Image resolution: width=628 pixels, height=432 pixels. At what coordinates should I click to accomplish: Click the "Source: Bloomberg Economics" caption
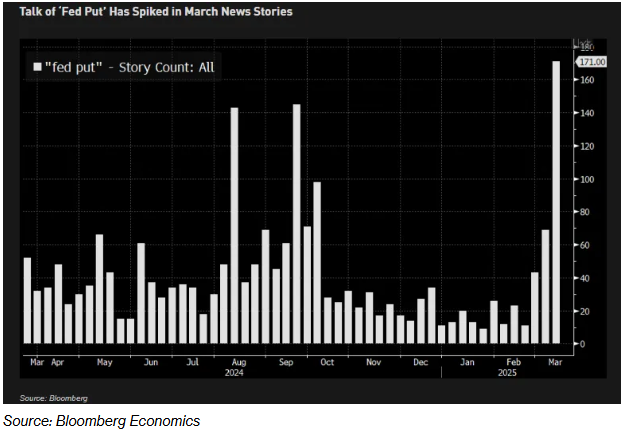pos(101,421)
